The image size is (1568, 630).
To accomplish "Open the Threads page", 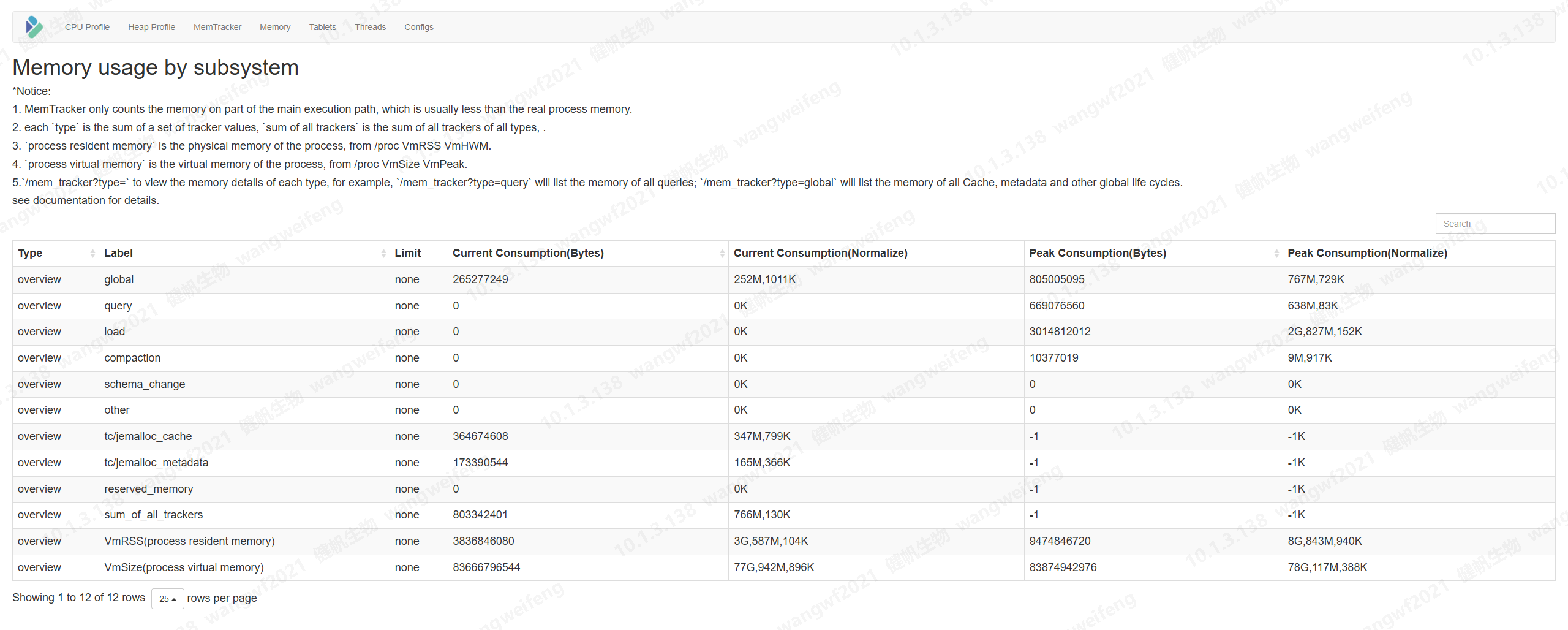I will (370, 27).
